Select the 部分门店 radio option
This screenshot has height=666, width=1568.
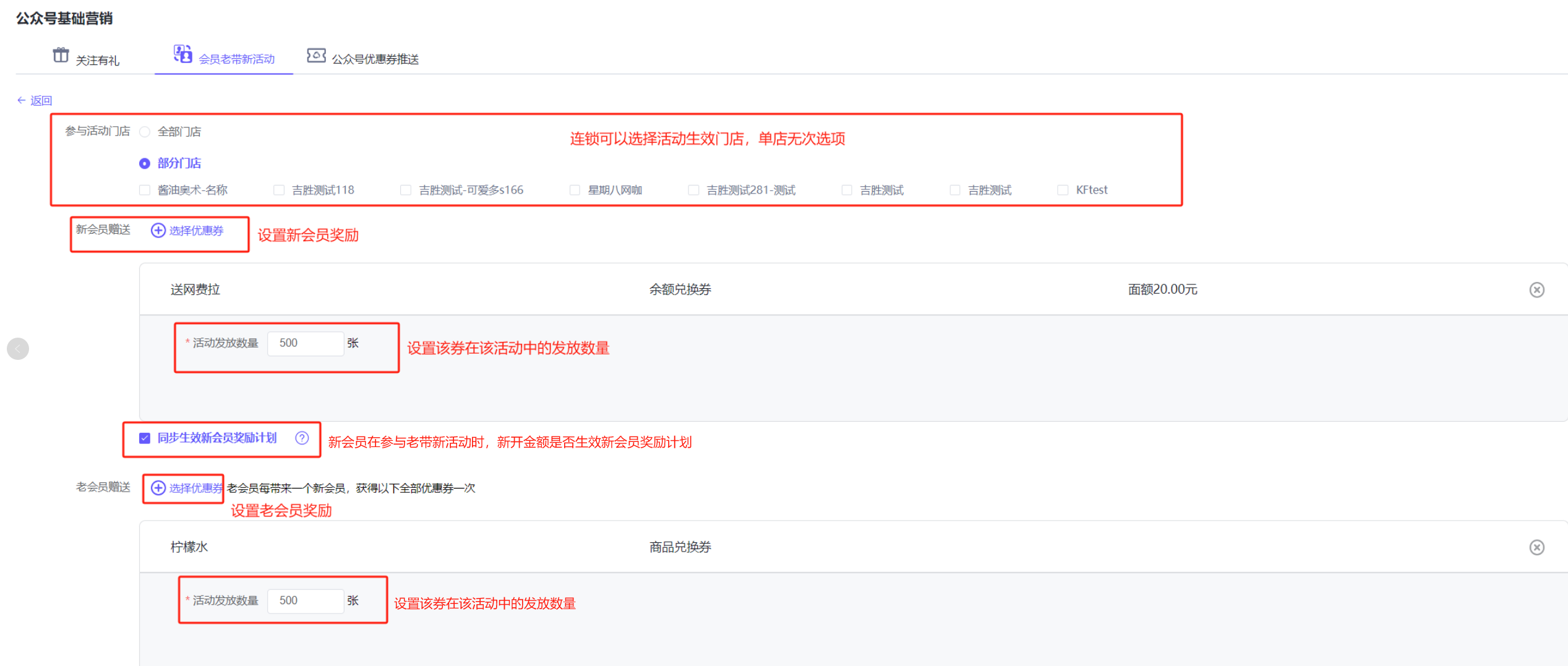145,163
